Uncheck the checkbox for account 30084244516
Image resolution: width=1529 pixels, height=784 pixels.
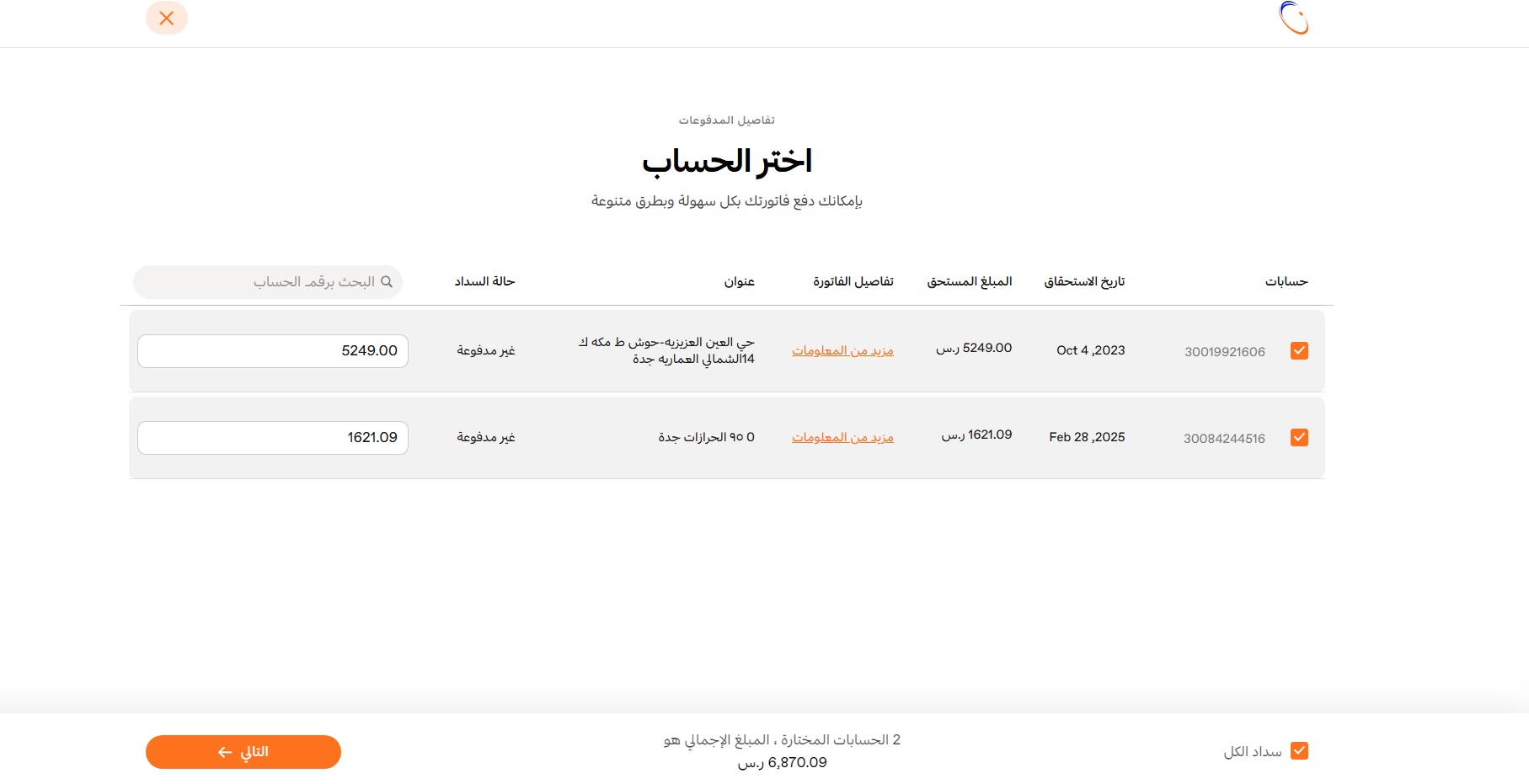coord(1299,438)
